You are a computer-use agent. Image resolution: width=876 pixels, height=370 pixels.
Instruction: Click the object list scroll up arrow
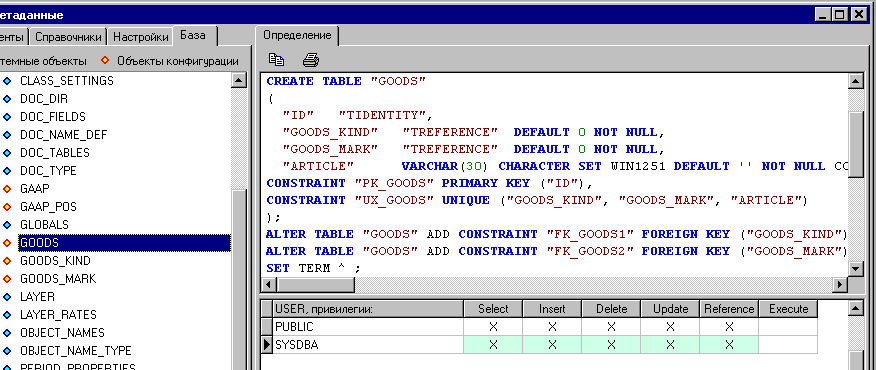coord(239,81)
